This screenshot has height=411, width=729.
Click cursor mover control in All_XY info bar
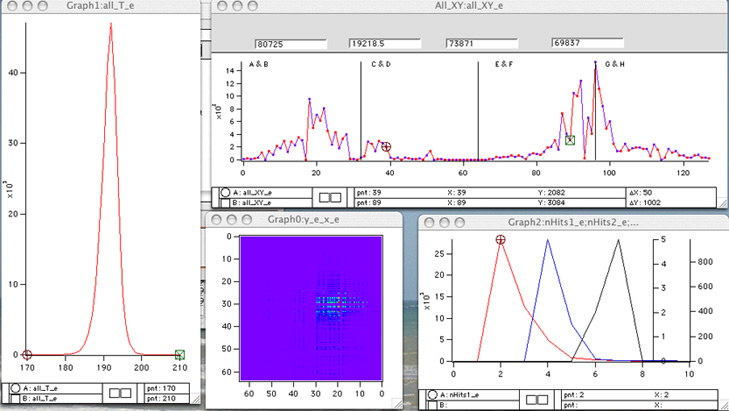tap(330, 198)
